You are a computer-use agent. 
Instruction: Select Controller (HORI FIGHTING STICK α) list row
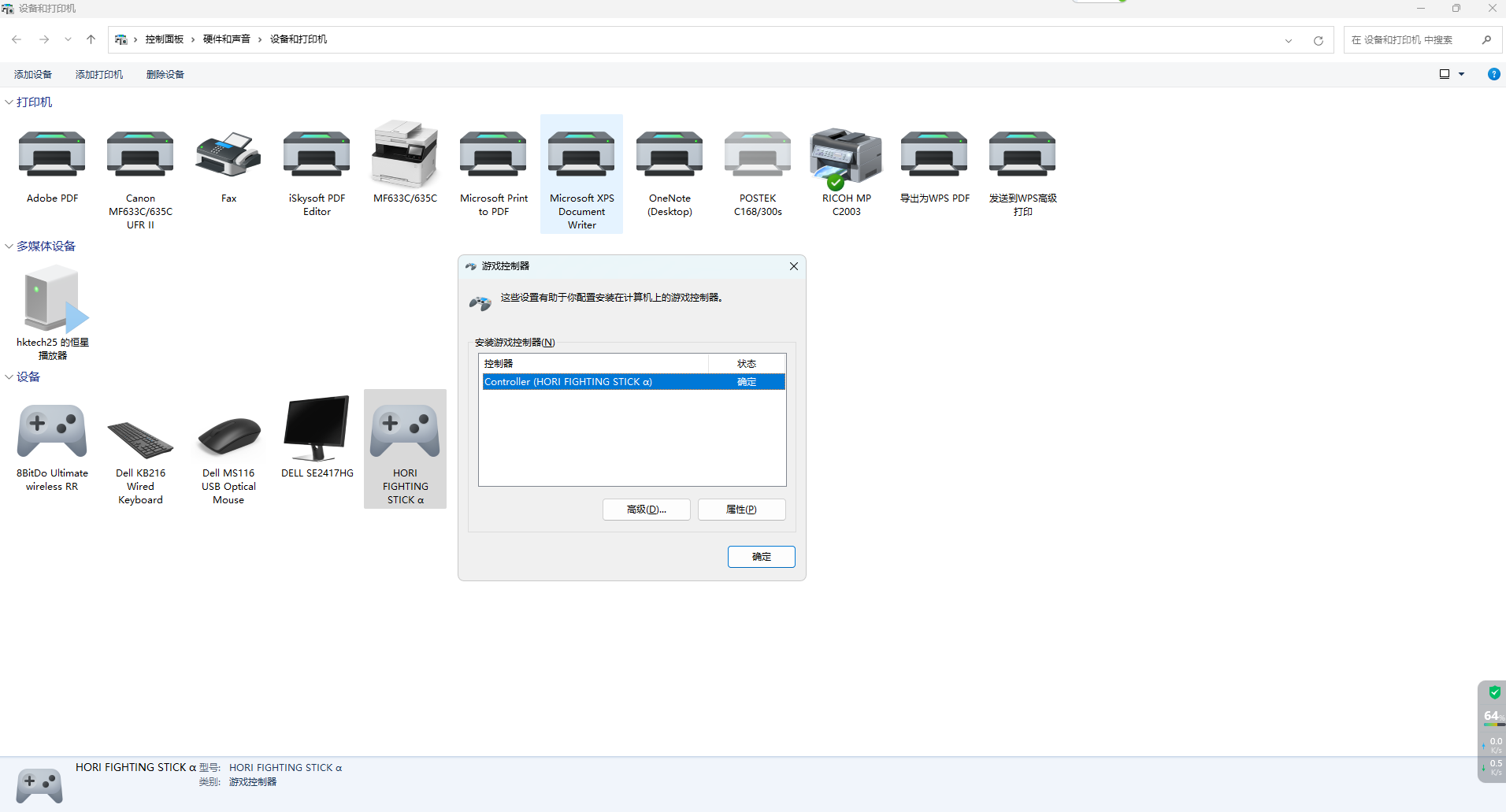[634, 382]
